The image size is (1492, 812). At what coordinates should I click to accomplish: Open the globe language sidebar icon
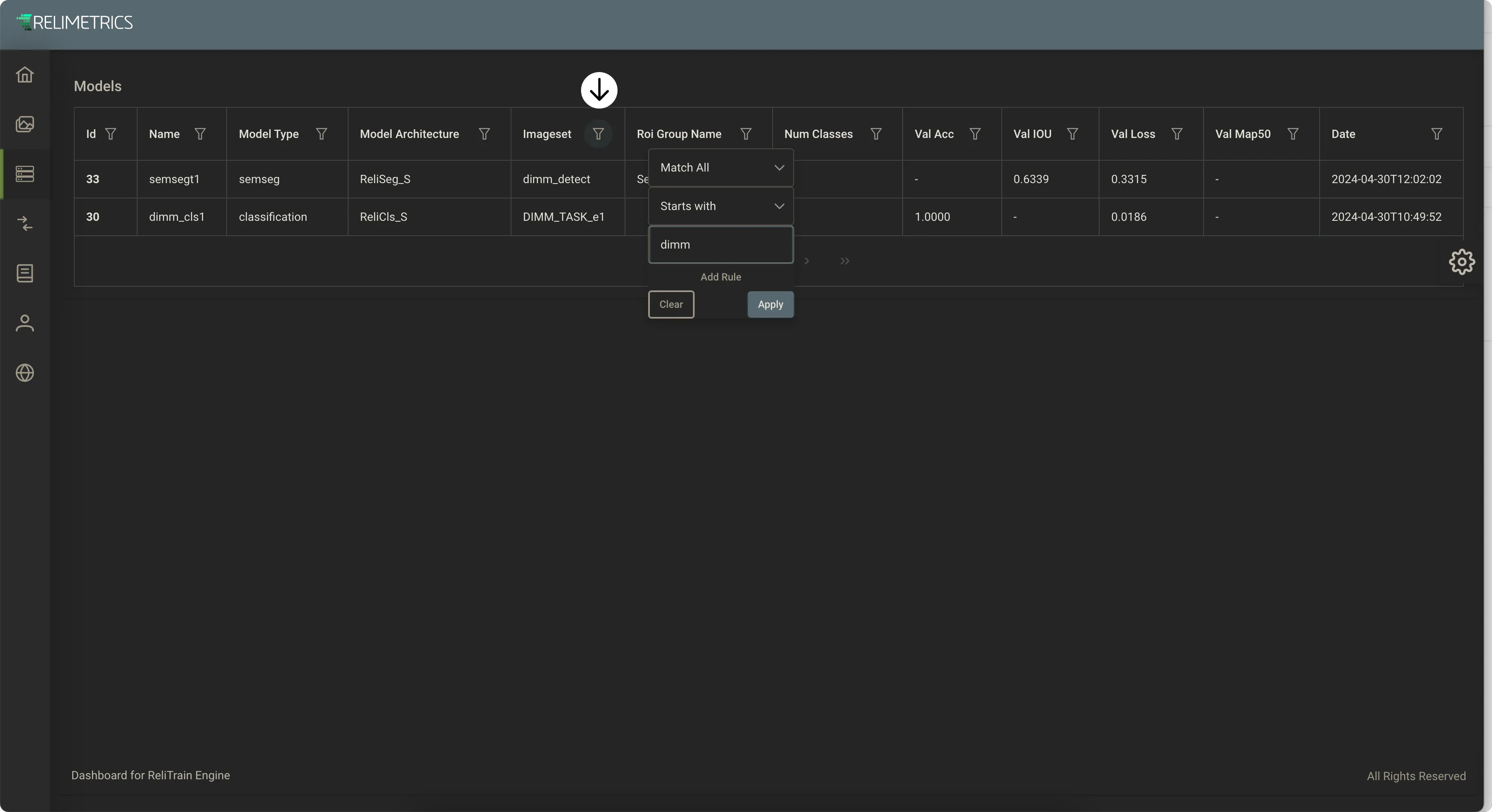point(25,373)
